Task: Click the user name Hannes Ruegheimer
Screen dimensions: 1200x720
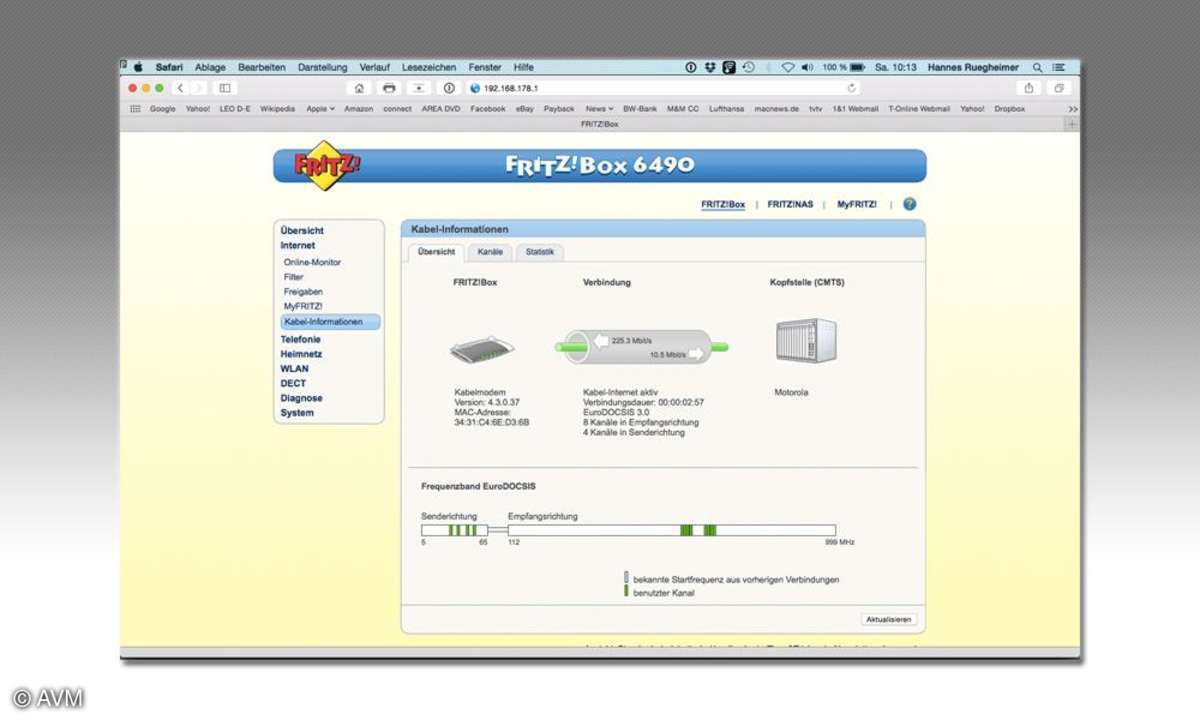Action: tap(973, 67)
